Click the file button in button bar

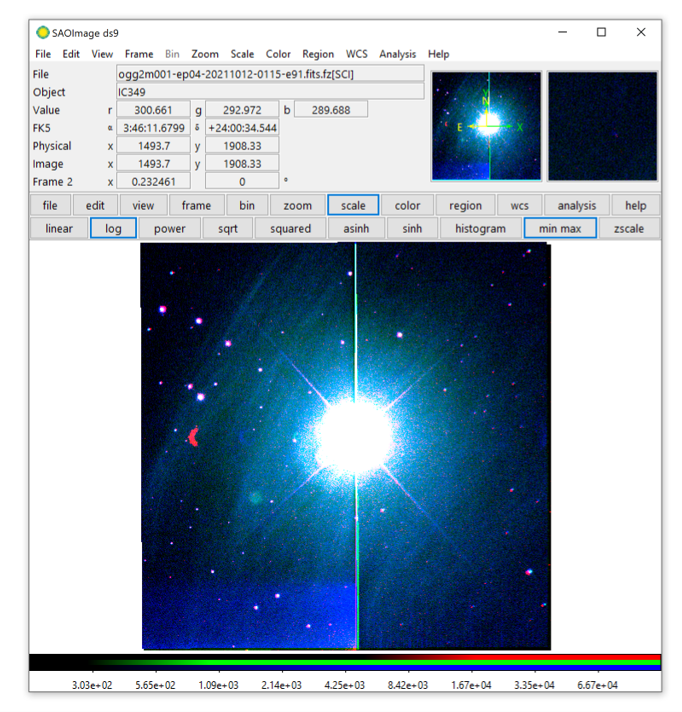click(50, 205)
